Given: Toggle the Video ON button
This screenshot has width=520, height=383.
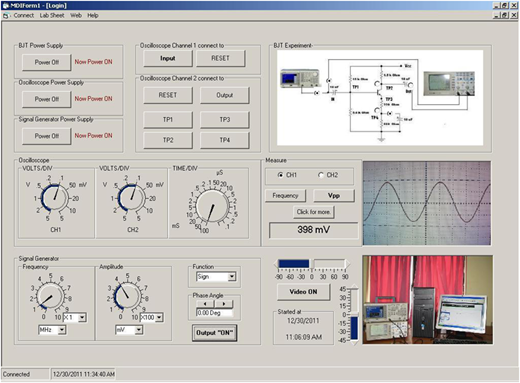Looking at the screenshot, I should [303, 292].
